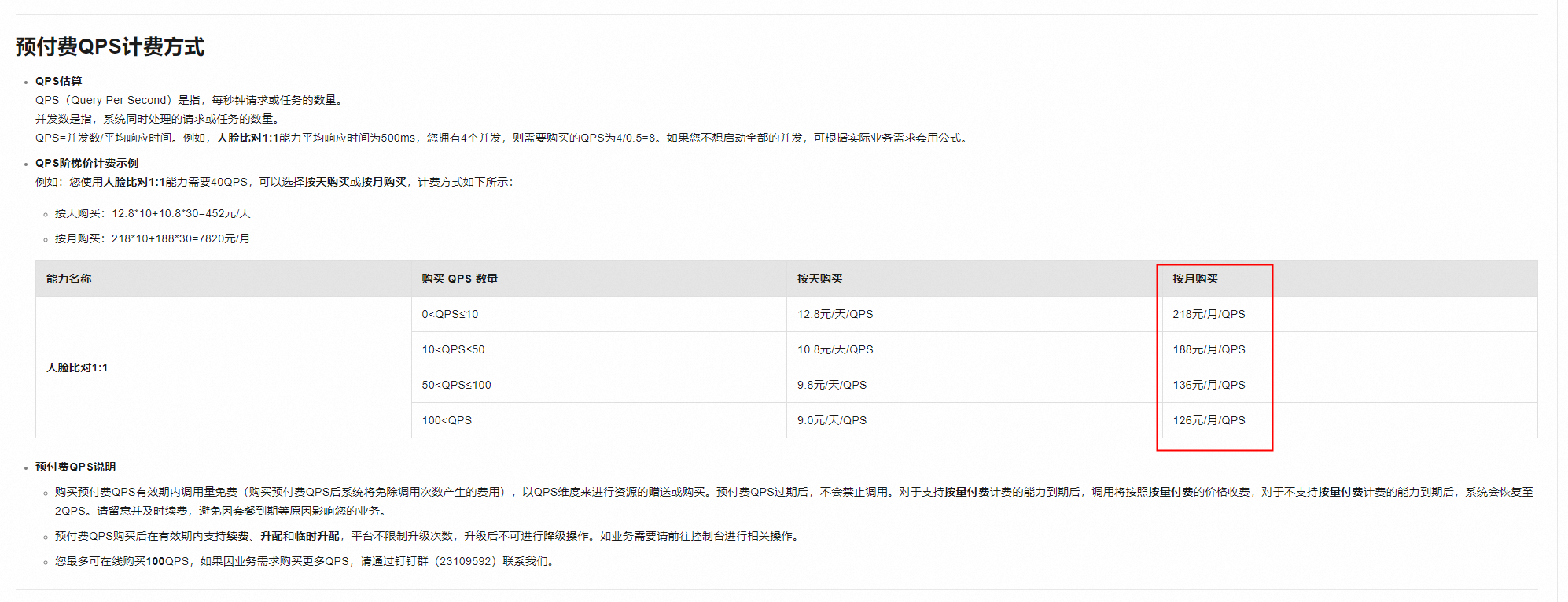The width and height of the screenshot is (1568, 602).
Task: Click the QPS阶梯价计费示例 bullet title
Action: click(x=87, y=163)
